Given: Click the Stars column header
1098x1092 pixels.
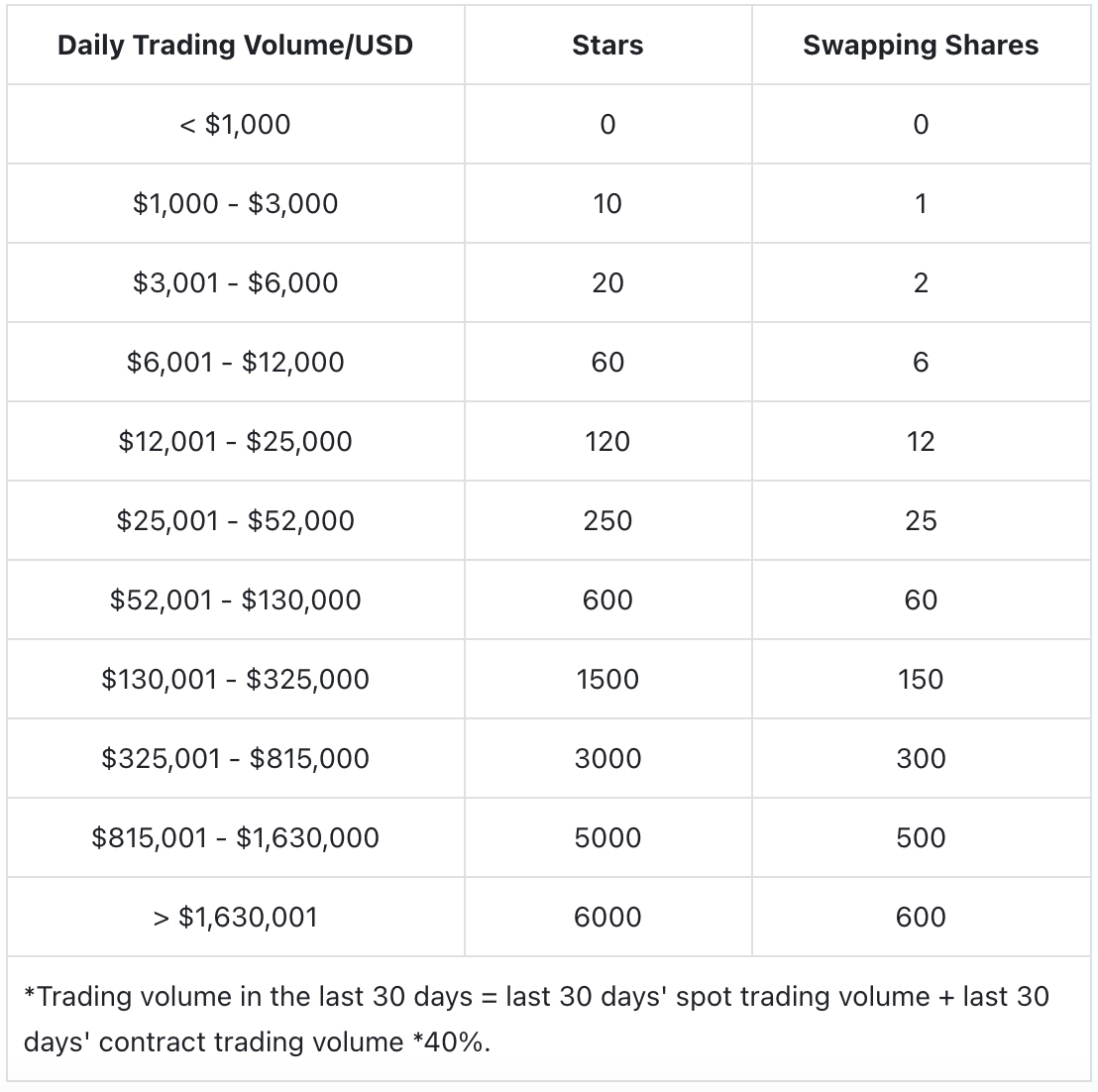Looking at the screenshot, I should tap(607, 46).
